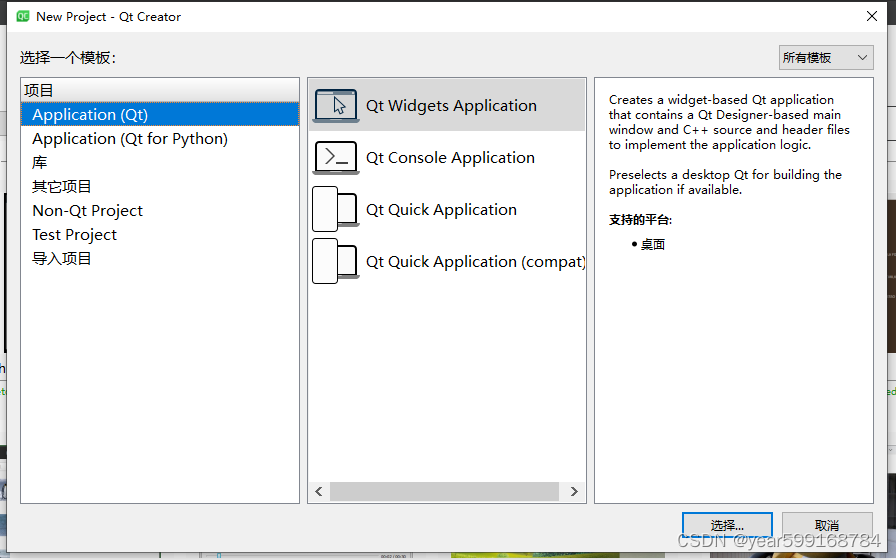Image resolution: width=896 pixels, height=560 pixels.
Task: Click the 支持的平台 label in description
Action: point(640,219)
